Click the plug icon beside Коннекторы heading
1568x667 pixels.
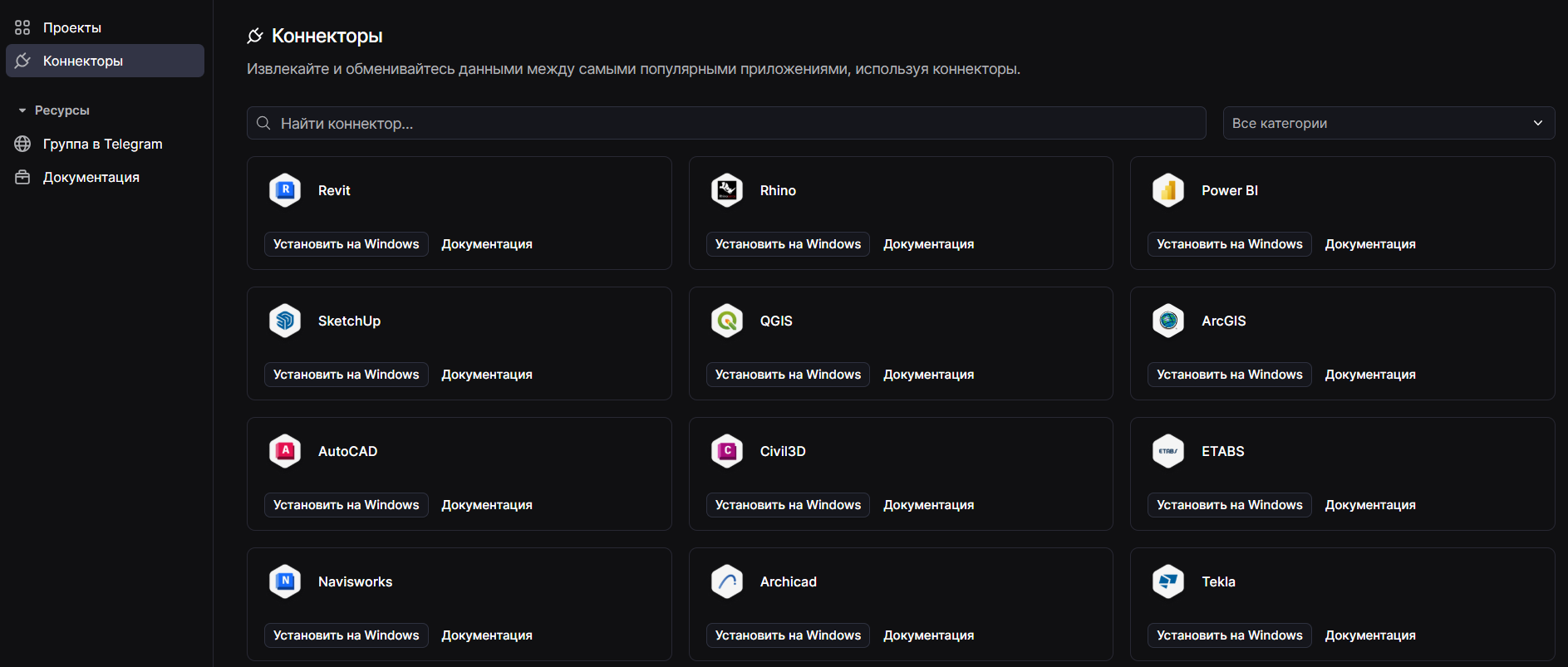[255, 36]
